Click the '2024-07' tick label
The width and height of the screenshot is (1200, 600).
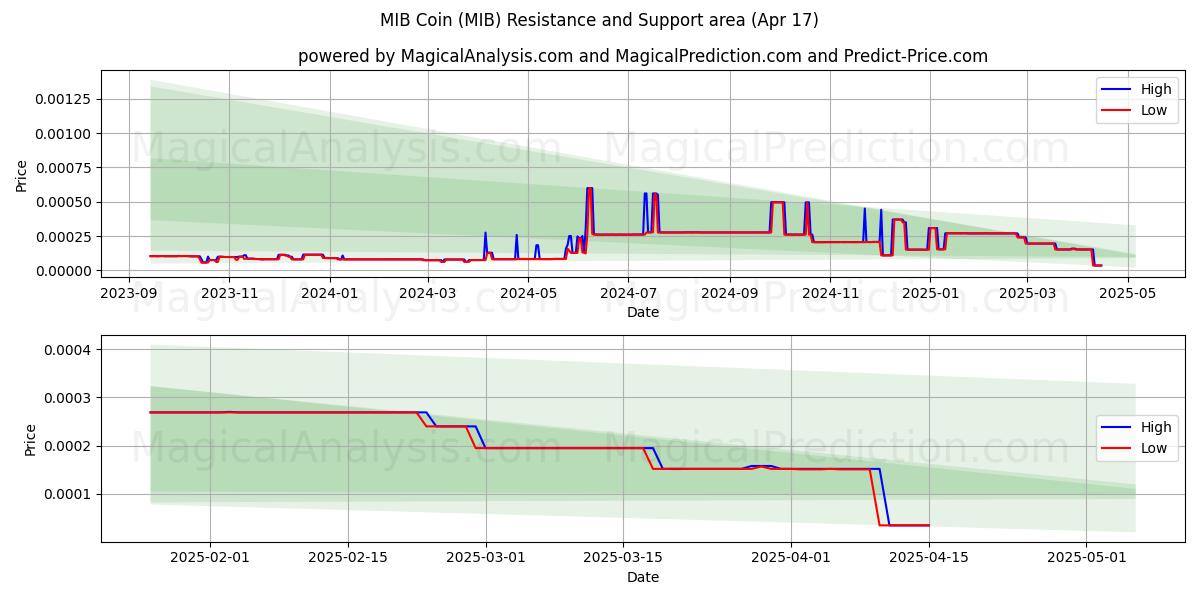click(628, 292)
